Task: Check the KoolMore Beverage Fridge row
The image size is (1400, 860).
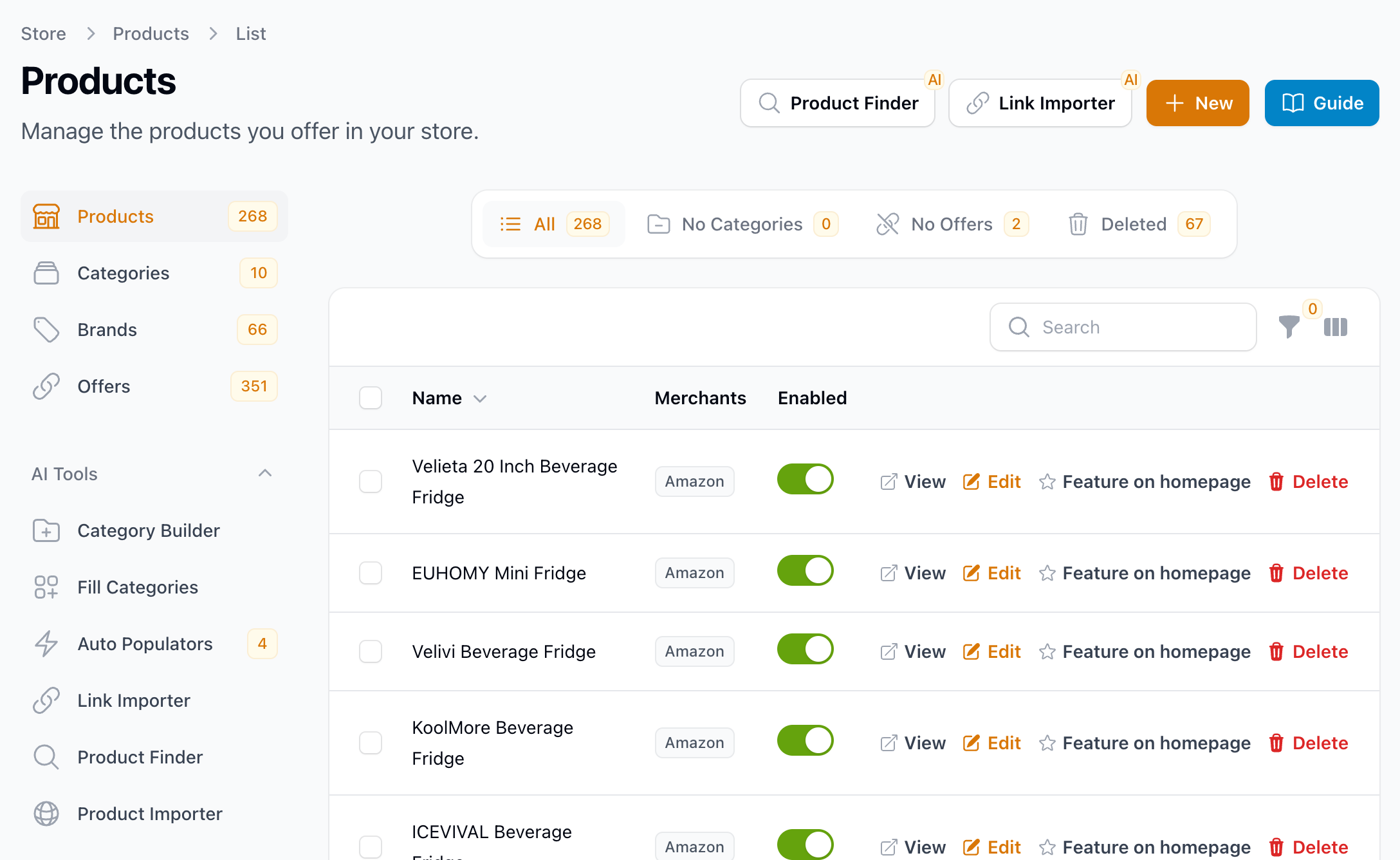Action: [x=371, y=743]
